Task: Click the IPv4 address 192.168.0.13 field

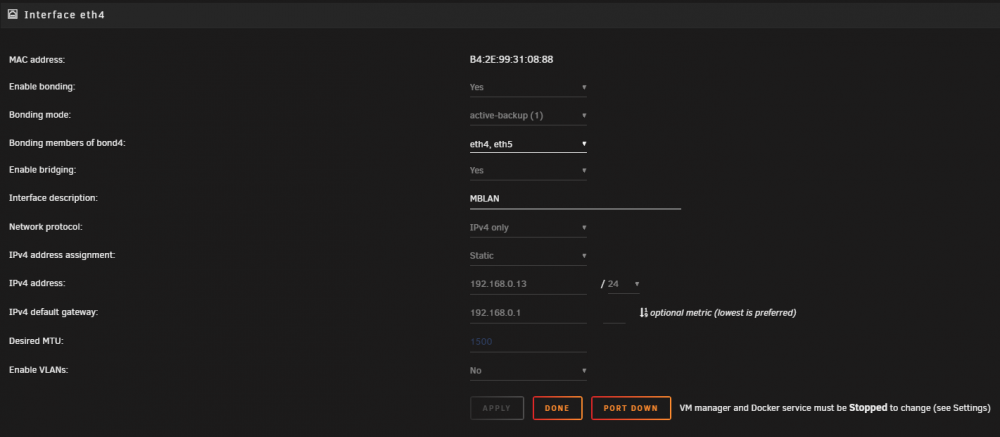Action: [x=528, y=285]
